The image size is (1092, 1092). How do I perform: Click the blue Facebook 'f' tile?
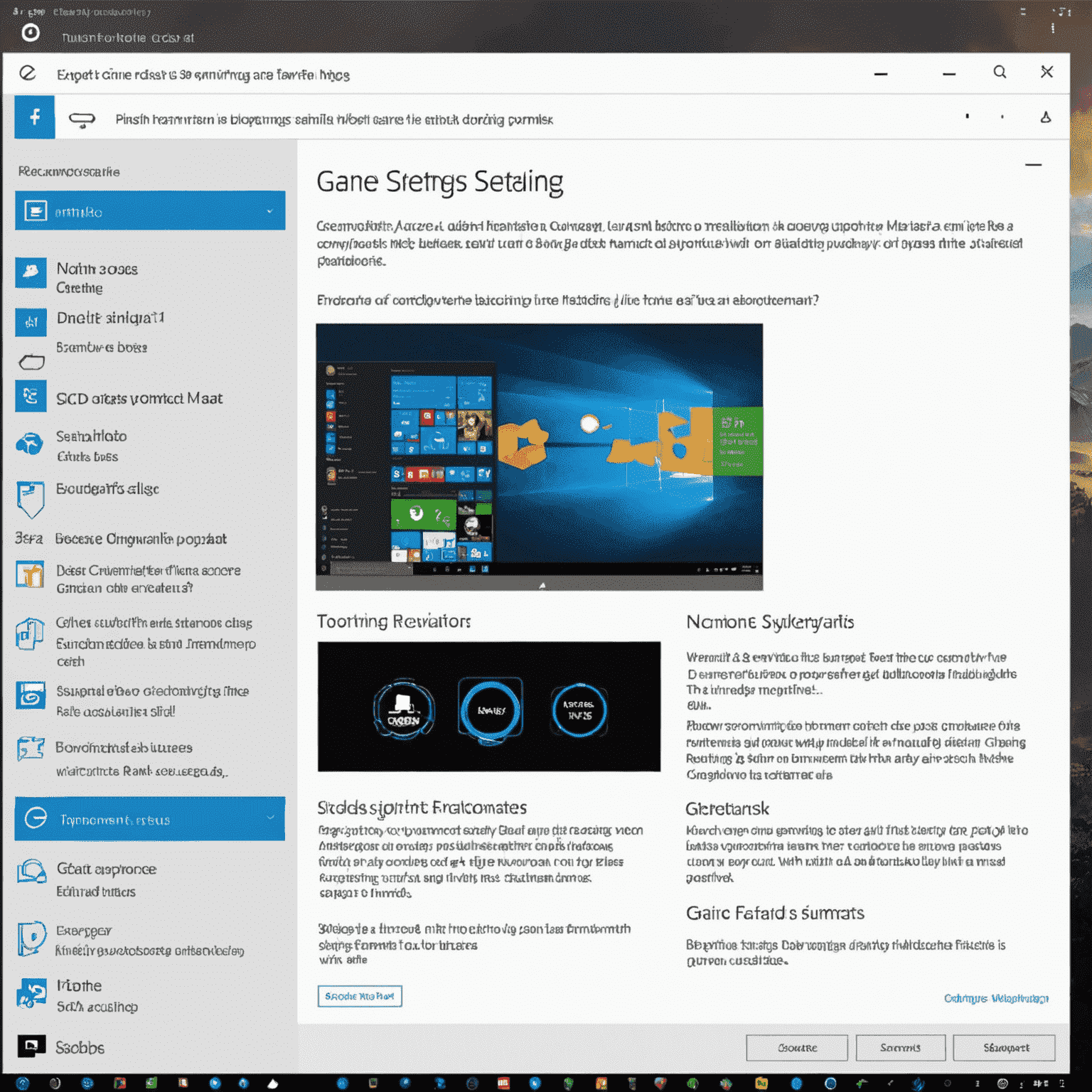click(34, 117)
